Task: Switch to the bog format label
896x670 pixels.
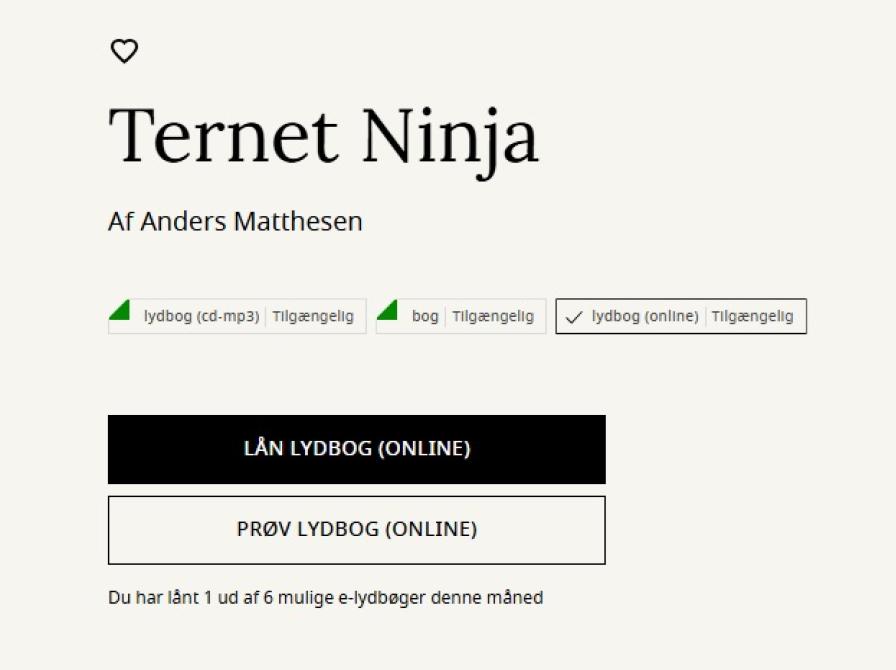Action: coord(425,316)
